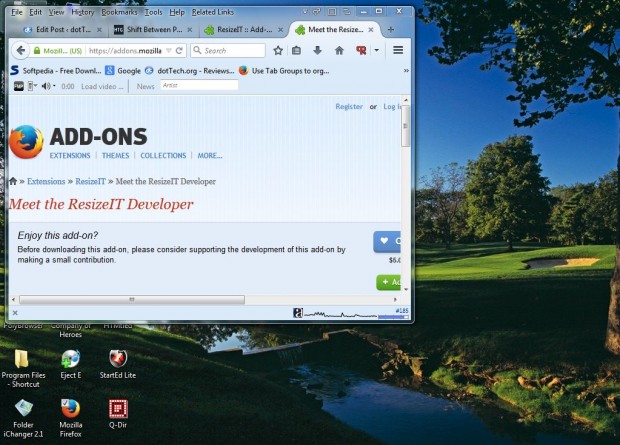
Task: Open the View menu
Action: (56, 12)
